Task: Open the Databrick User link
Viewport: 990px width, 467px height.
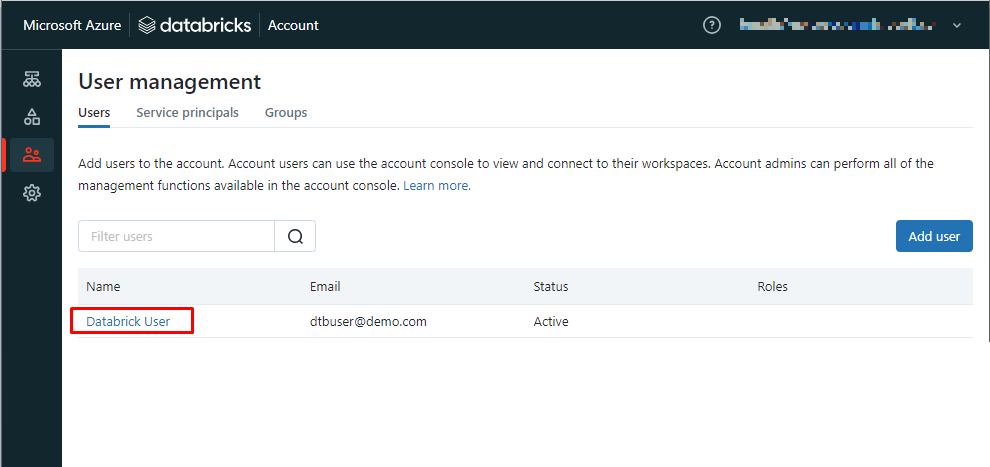Action: click(x=128, y=321)
